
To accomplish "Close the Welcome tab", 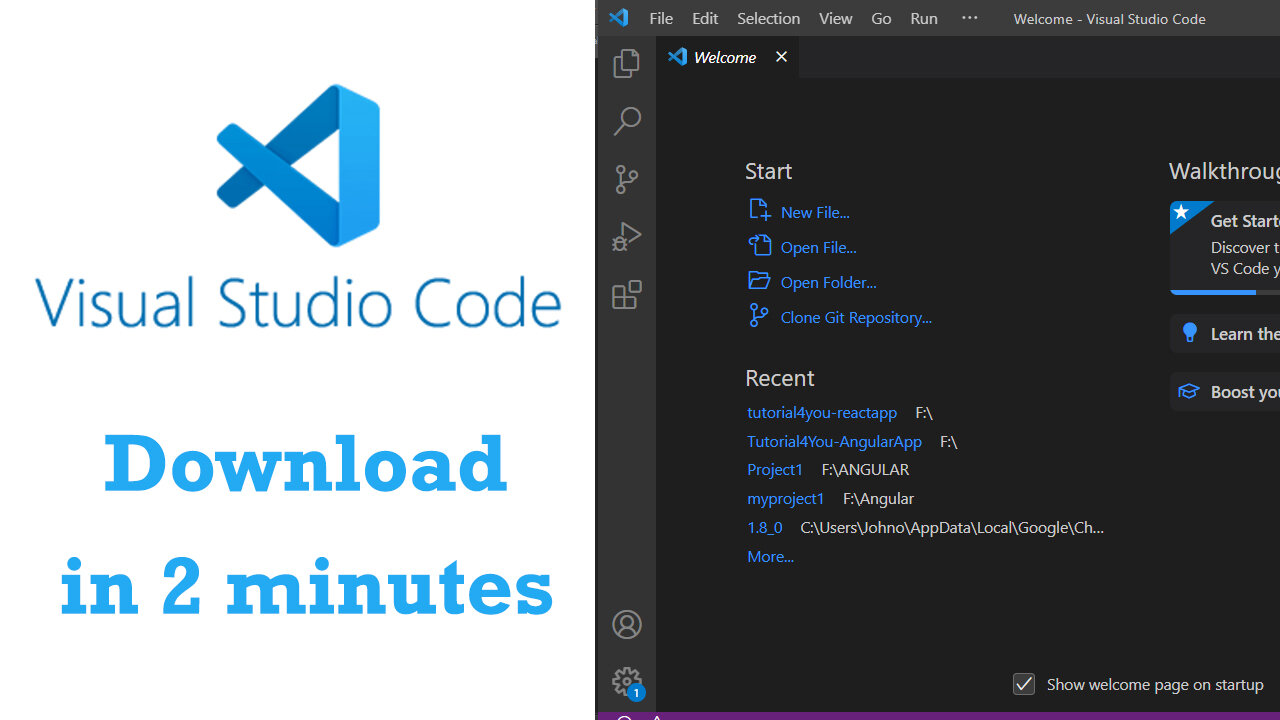I will [781, 57].
